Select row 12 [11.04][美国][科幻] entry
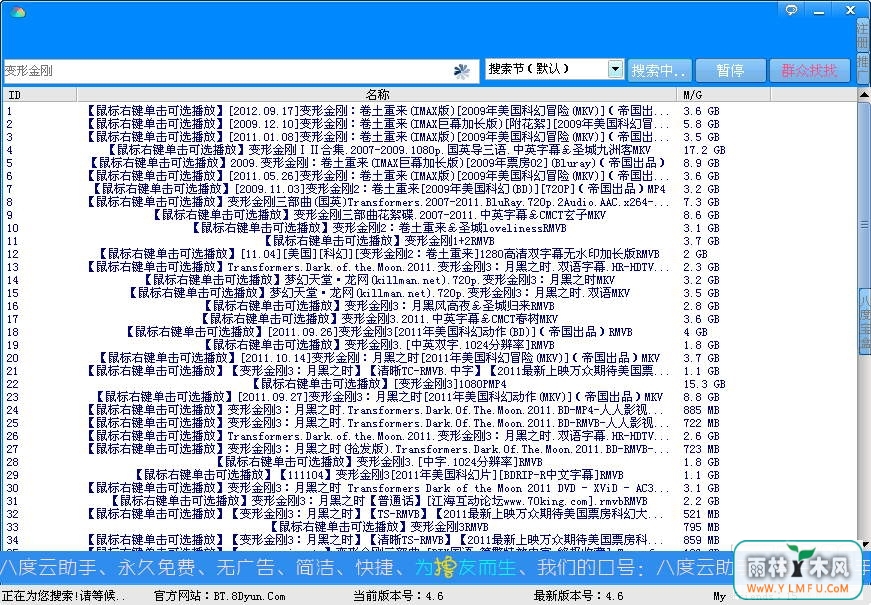The height and width of the screenshot is (605, 871). tap(430, 254)
